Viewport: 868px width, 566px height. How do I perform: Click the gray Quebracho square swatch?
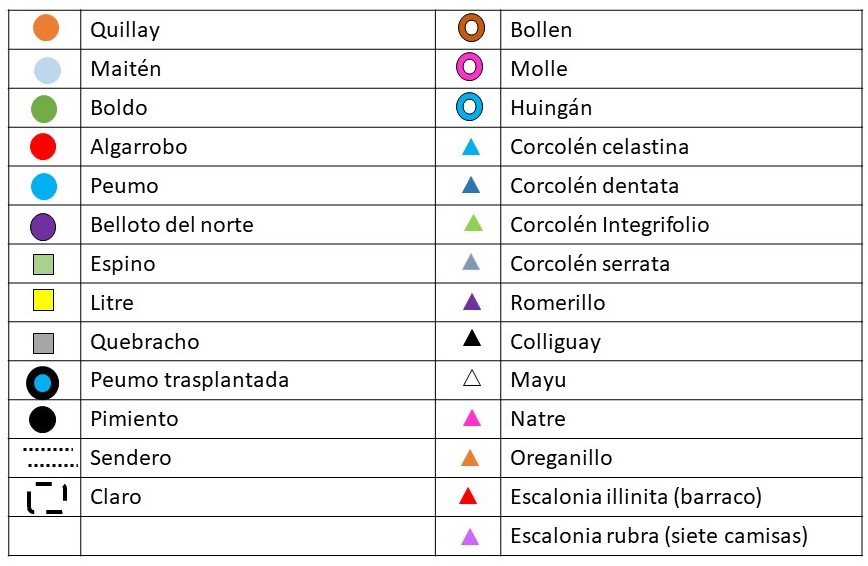[43, 343]
